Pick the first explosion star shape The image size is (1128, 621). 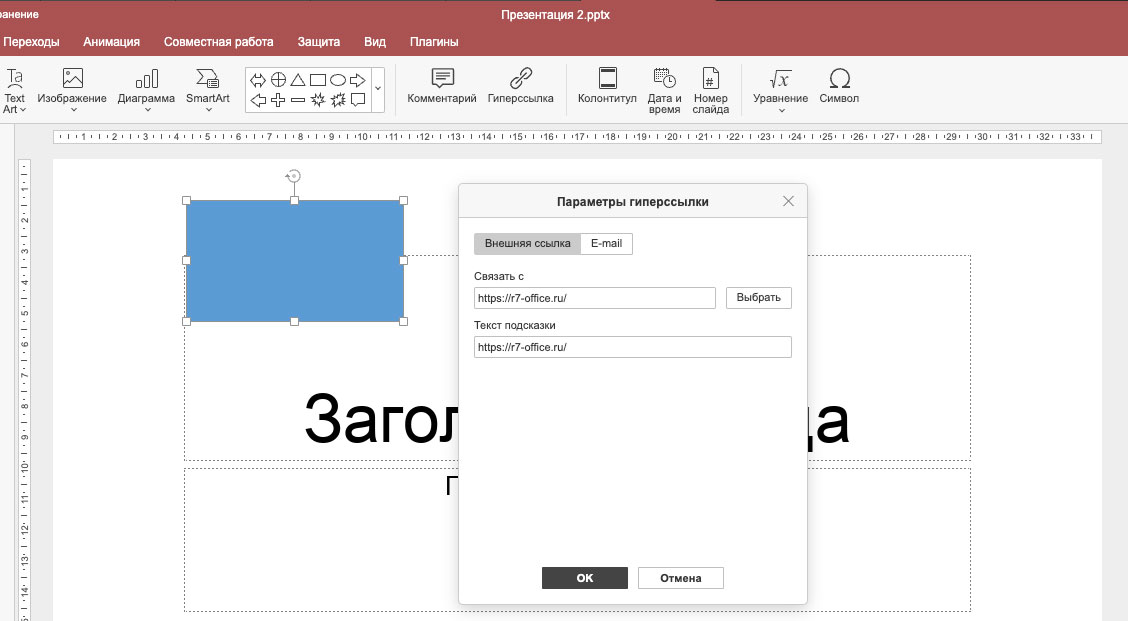[x=318, y=100]
